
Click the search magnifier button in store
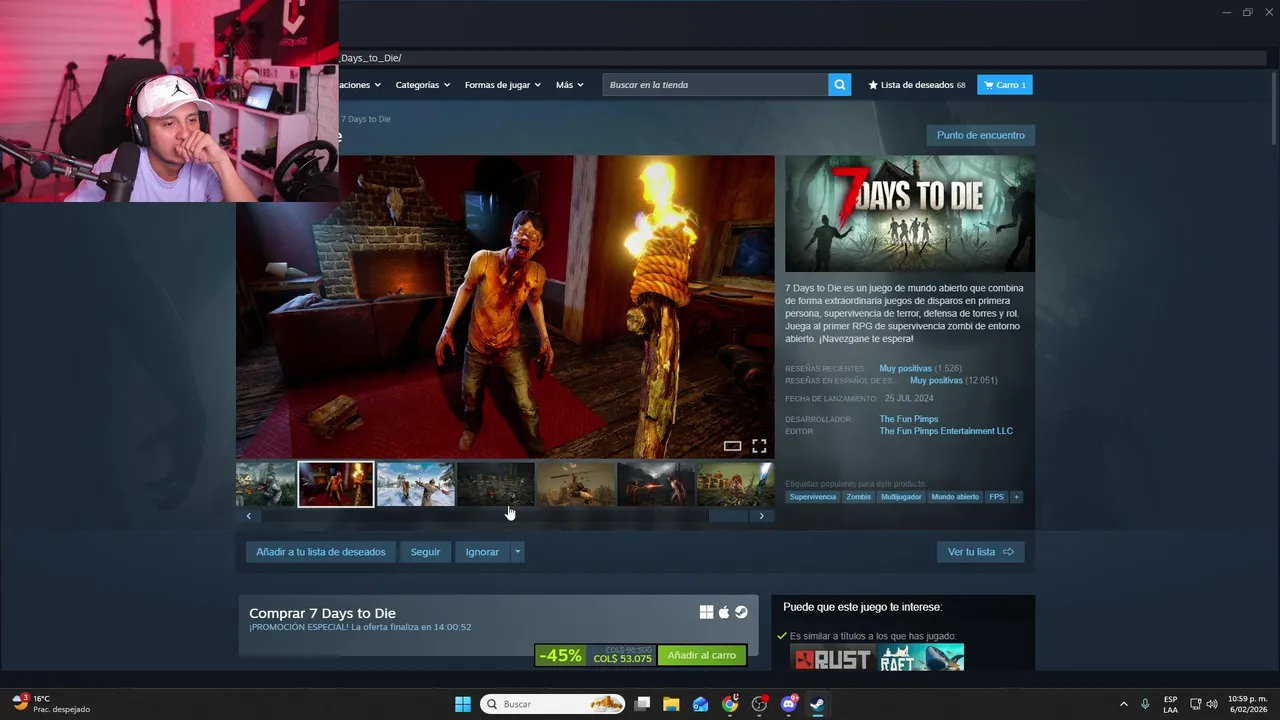click(x=840, y=85)
